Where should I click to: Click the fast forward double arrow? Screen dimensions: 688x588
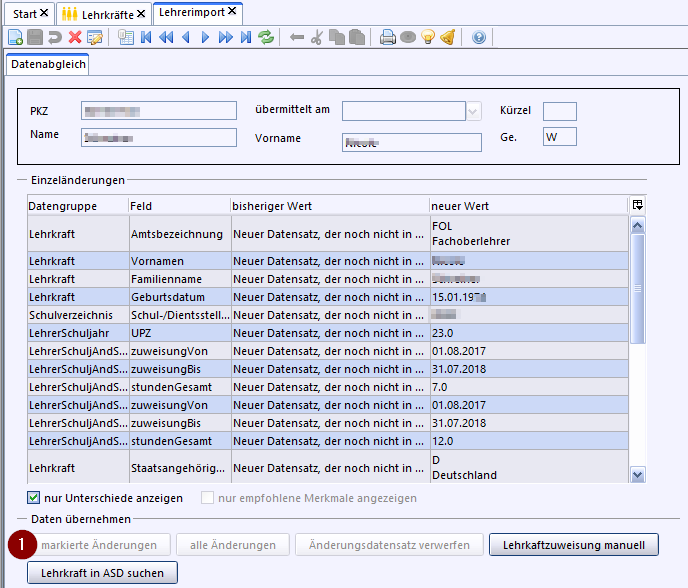coord(226,37)
